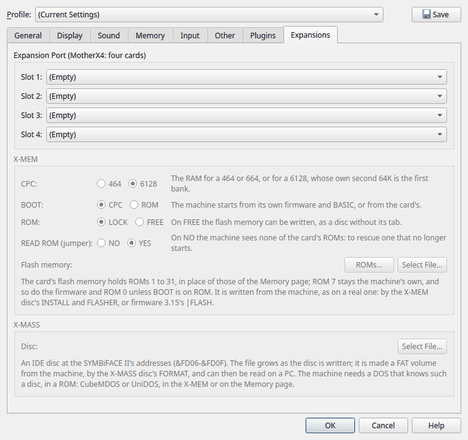Select the 6128 CPC radio button
Image resolution: width=468 pixels, height=440 pixels.
(x=143, y=184)
